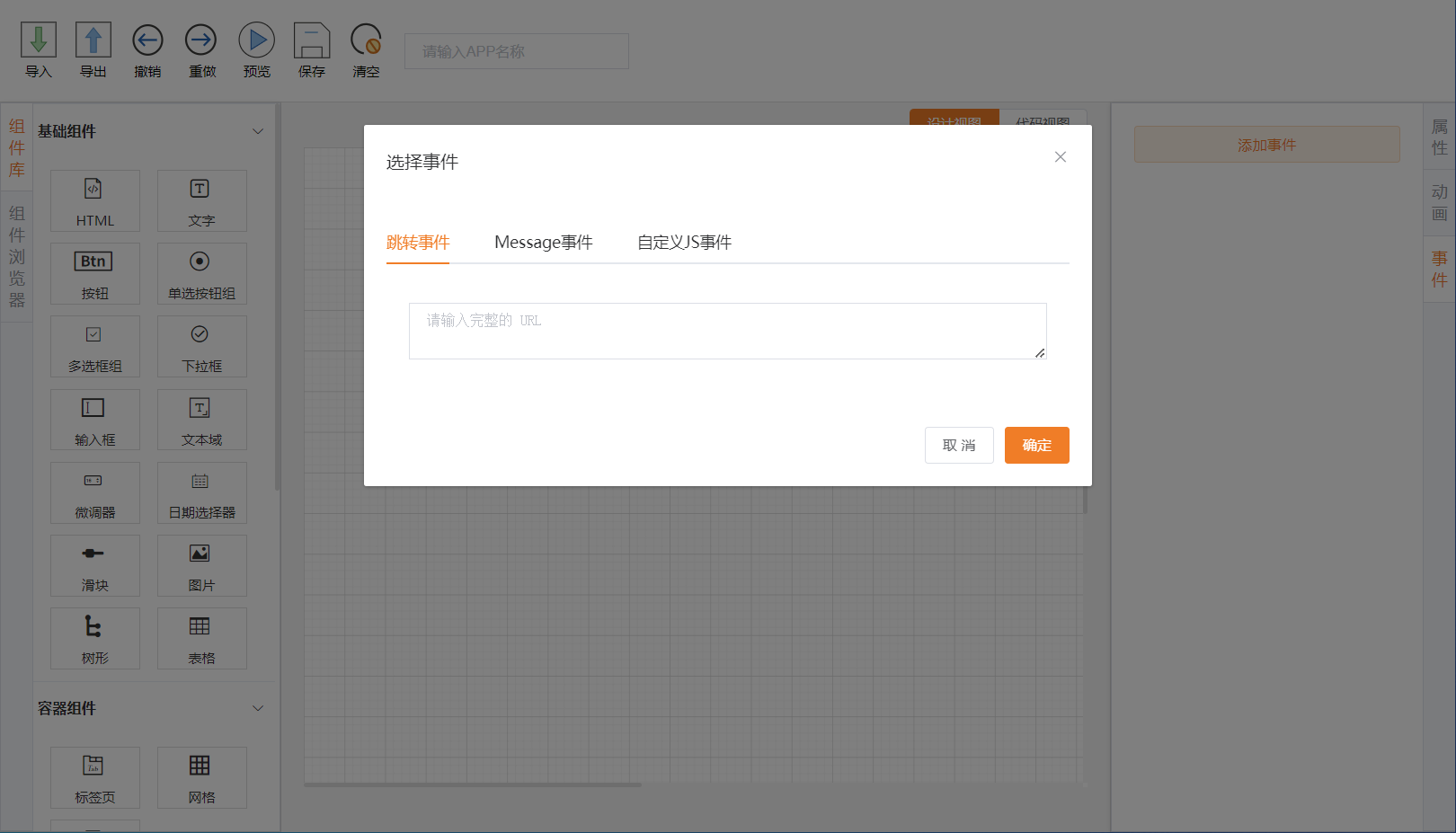This screenshot has width=1456, height=833.
Task: Select the 按钮 Btn component
Action: point(95,273)
